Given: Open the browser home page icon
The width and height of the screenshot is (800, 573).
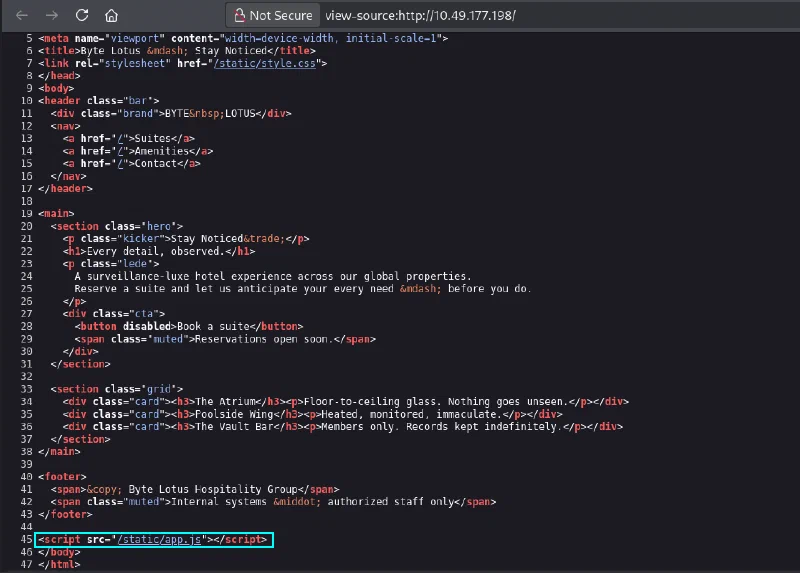Looking at the screenshot, I should pyautogui.click(x=111, y=16).
